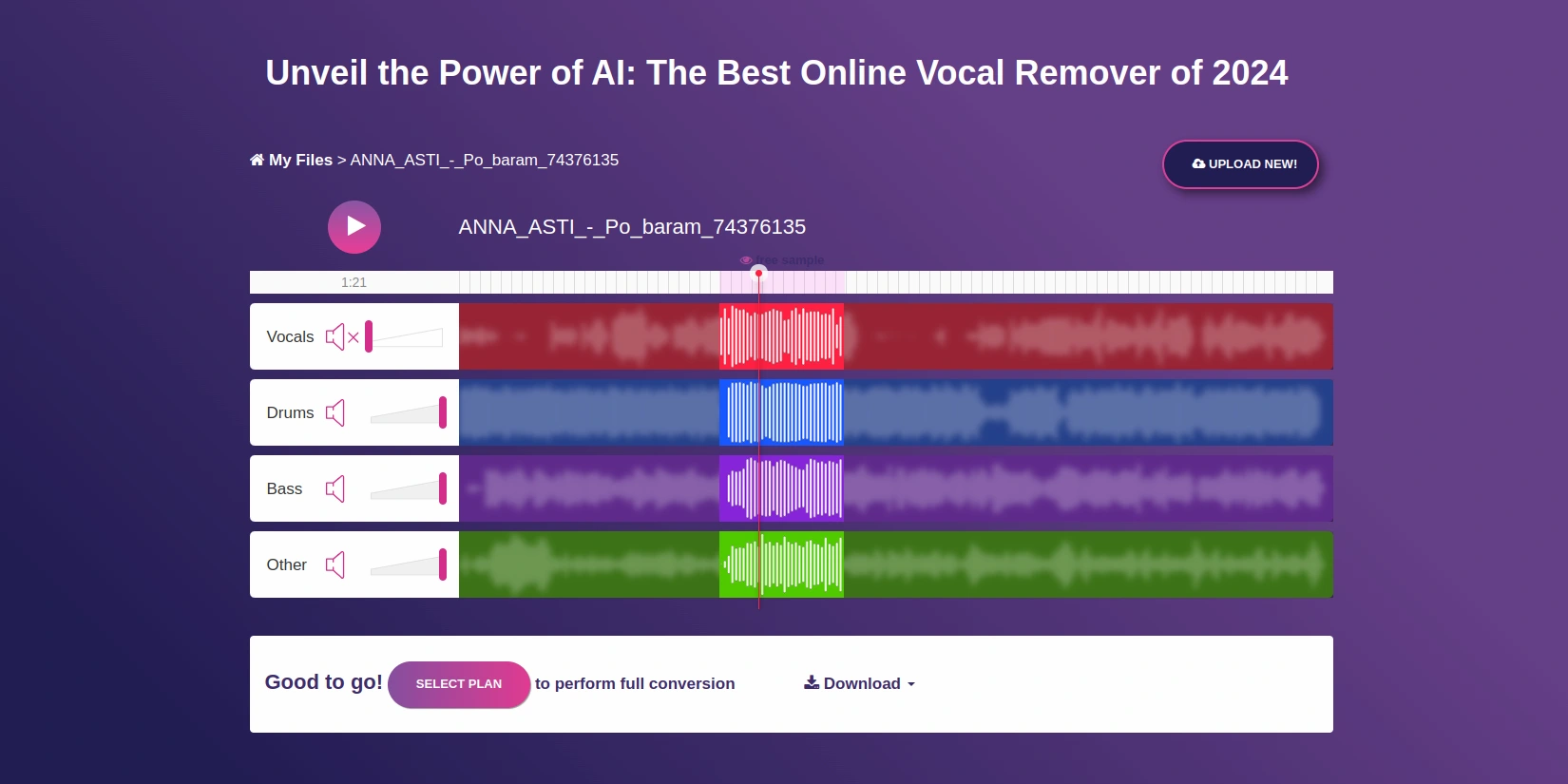Viewport: 1568px width, 784px height.
Task: Click the red playhead marker on timeline
Action: coord(758,274)
